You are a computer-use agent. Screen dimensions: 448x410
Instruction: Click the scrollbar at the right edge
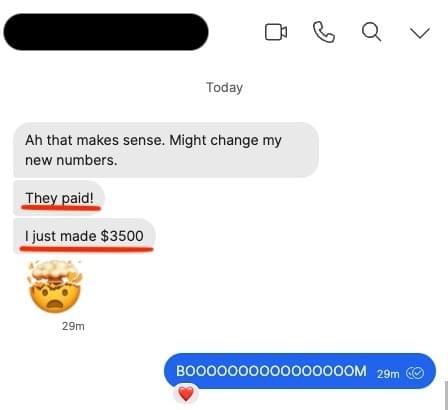pyautogui.click(x=446, y=396)
